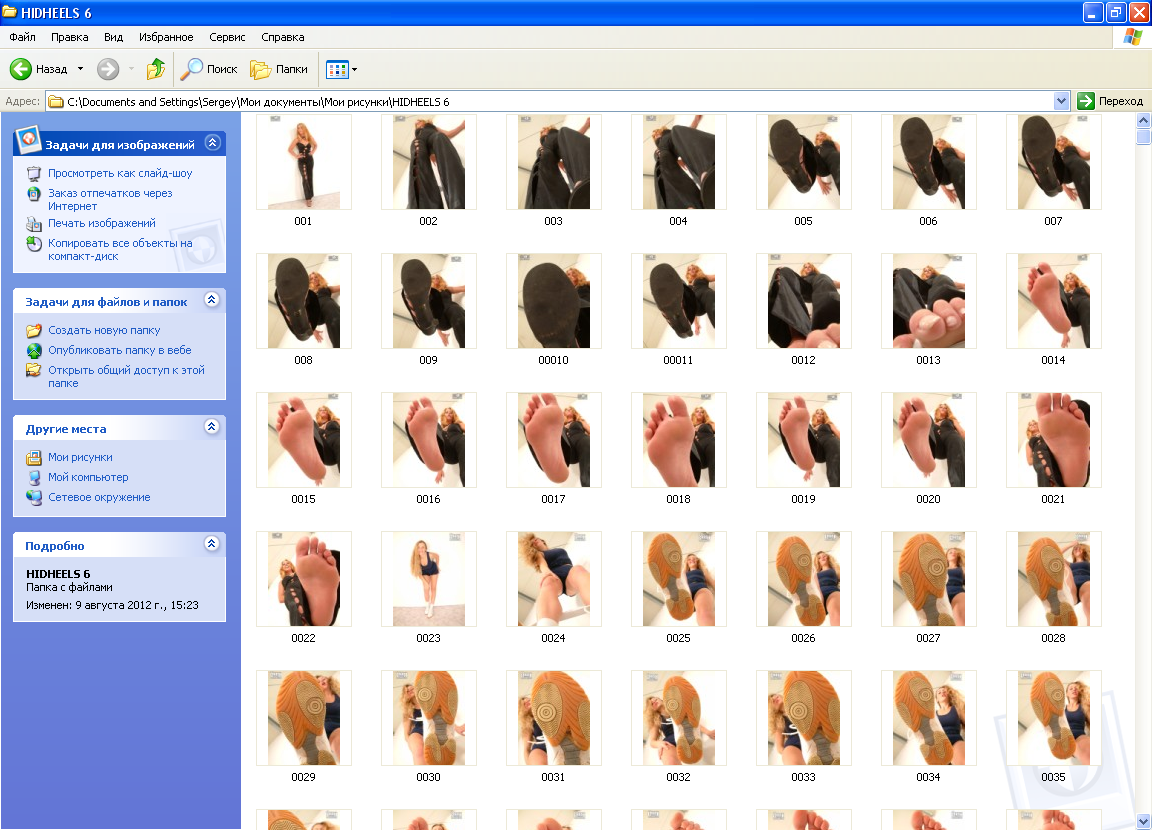Click the scrollbar up arrow
The image size is (1152, 830).
[x=1143, y=120]
